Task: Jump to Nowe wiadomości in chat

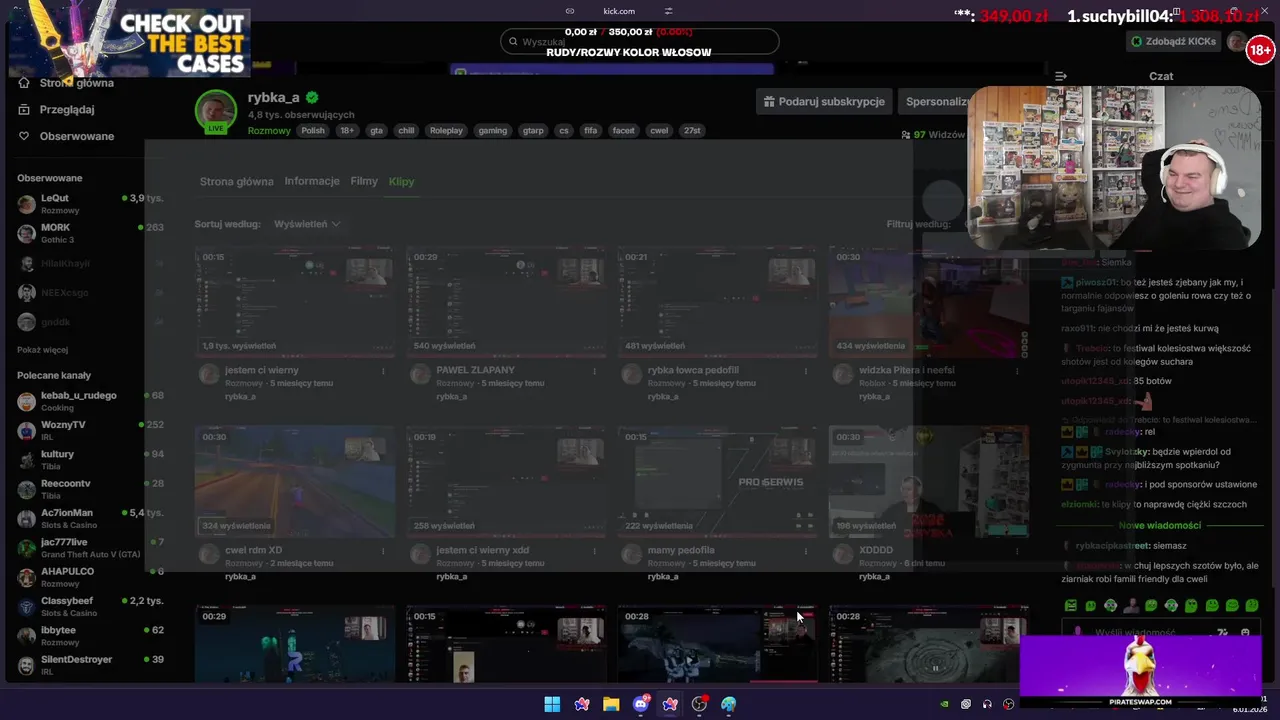Action: click(x=1160, y=526)
